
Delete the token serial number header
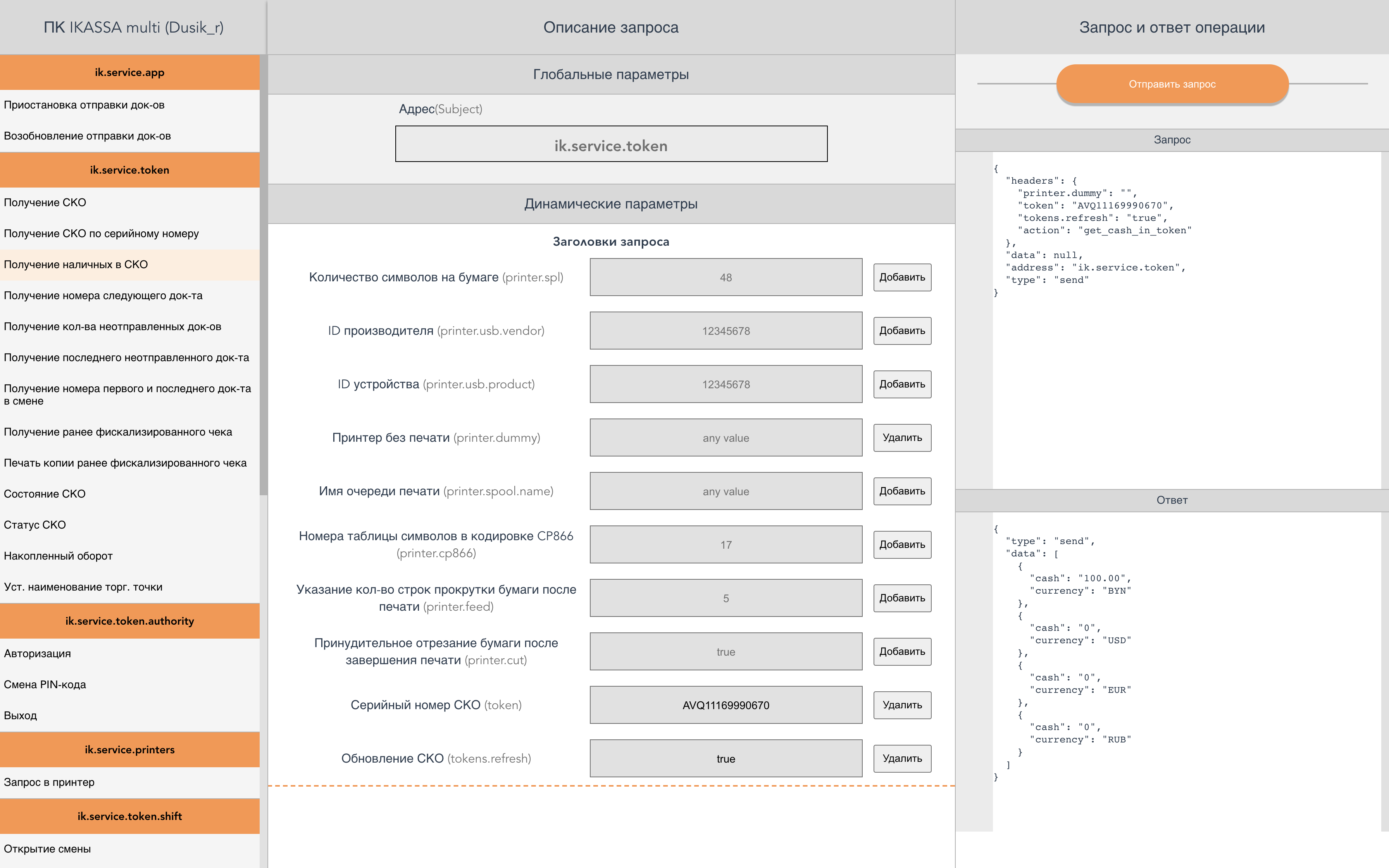pyautogui.click(x=902, y=705)
